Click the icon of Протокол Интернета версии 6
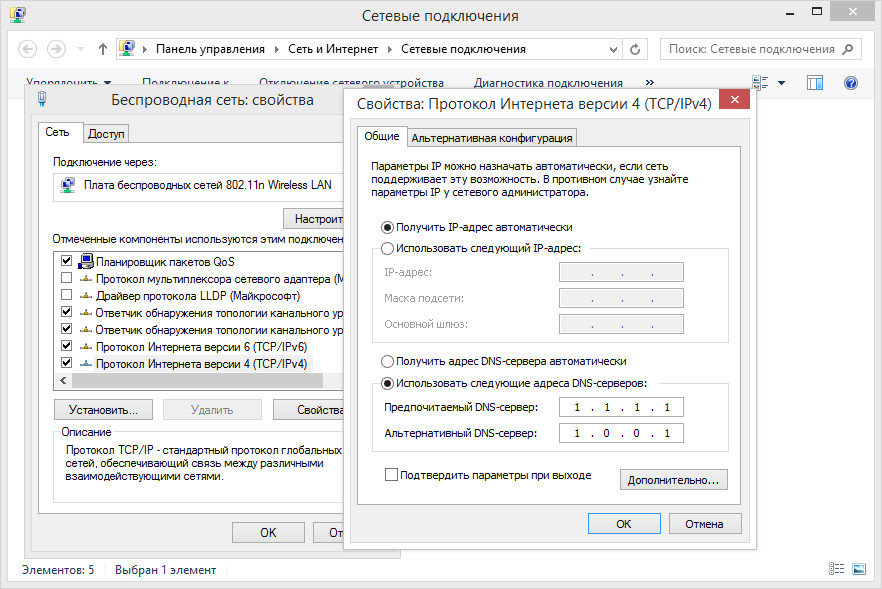Screen dimensions: 882x589 pos(86,347)
